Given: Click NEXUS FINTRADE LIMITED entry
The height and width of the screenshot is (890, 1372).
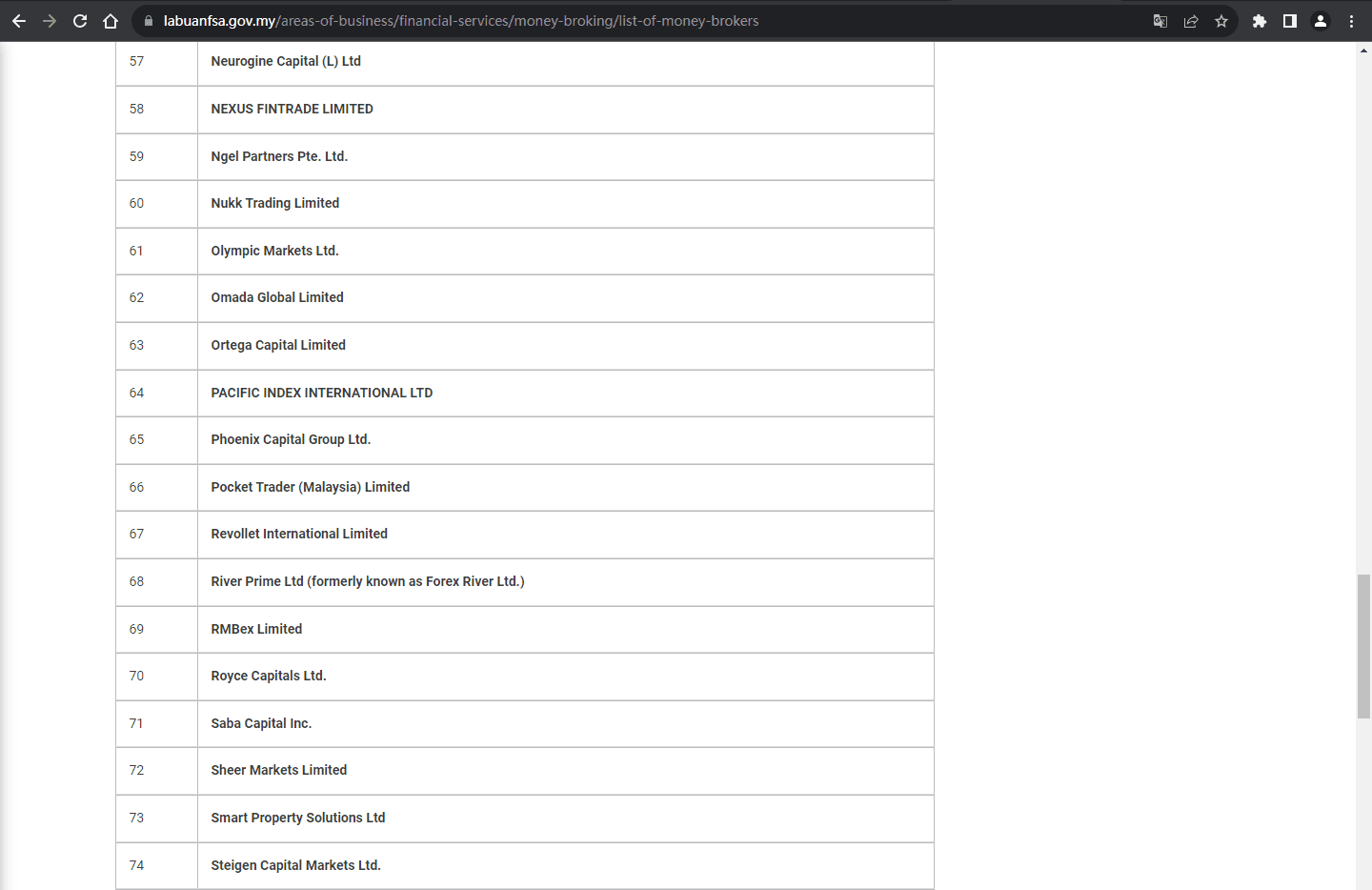Looking at the screenshot, I should point(292,109).
